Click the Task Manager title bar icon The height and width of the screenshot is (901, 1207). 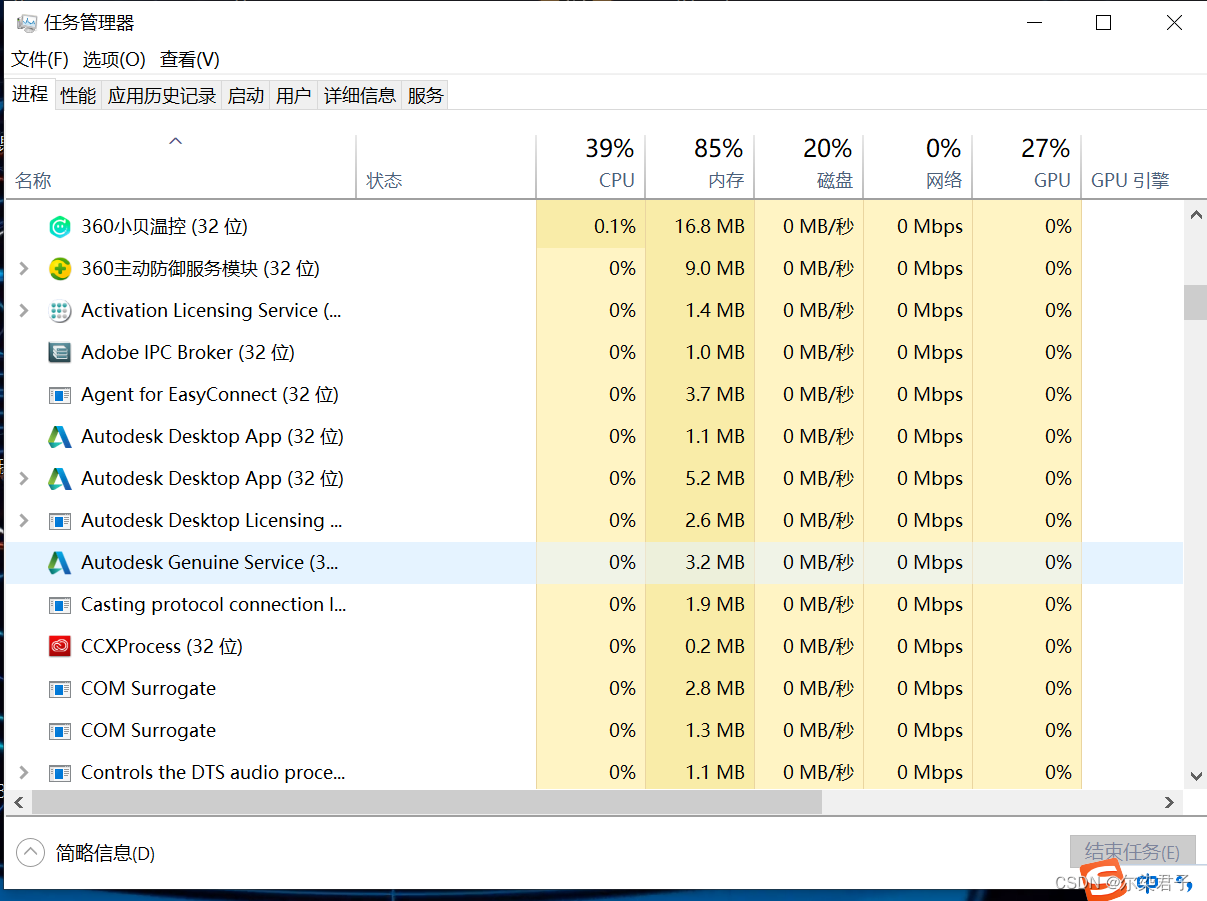coord(26,23)
